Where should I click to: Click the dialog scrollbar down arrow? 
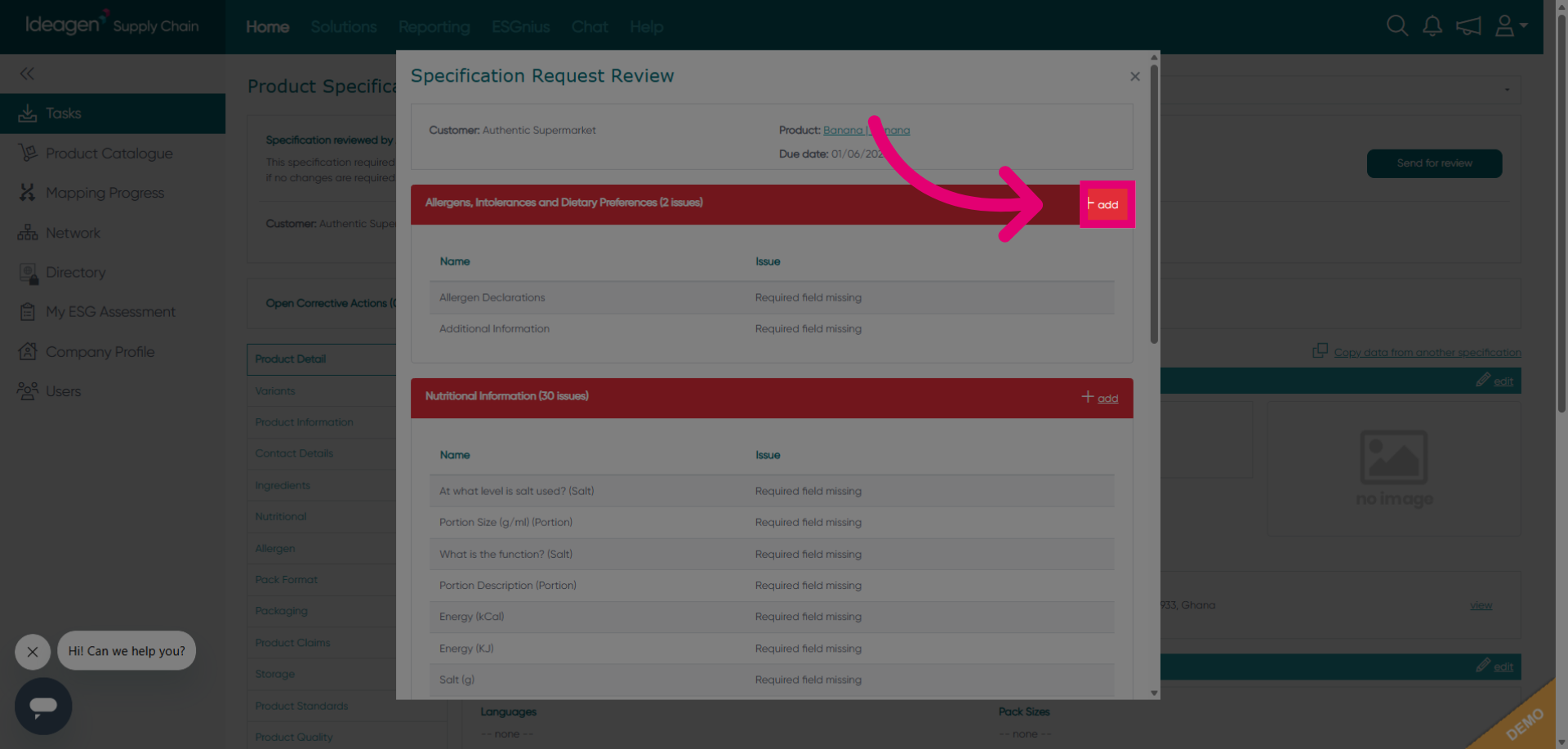[x=1154, y=693]
